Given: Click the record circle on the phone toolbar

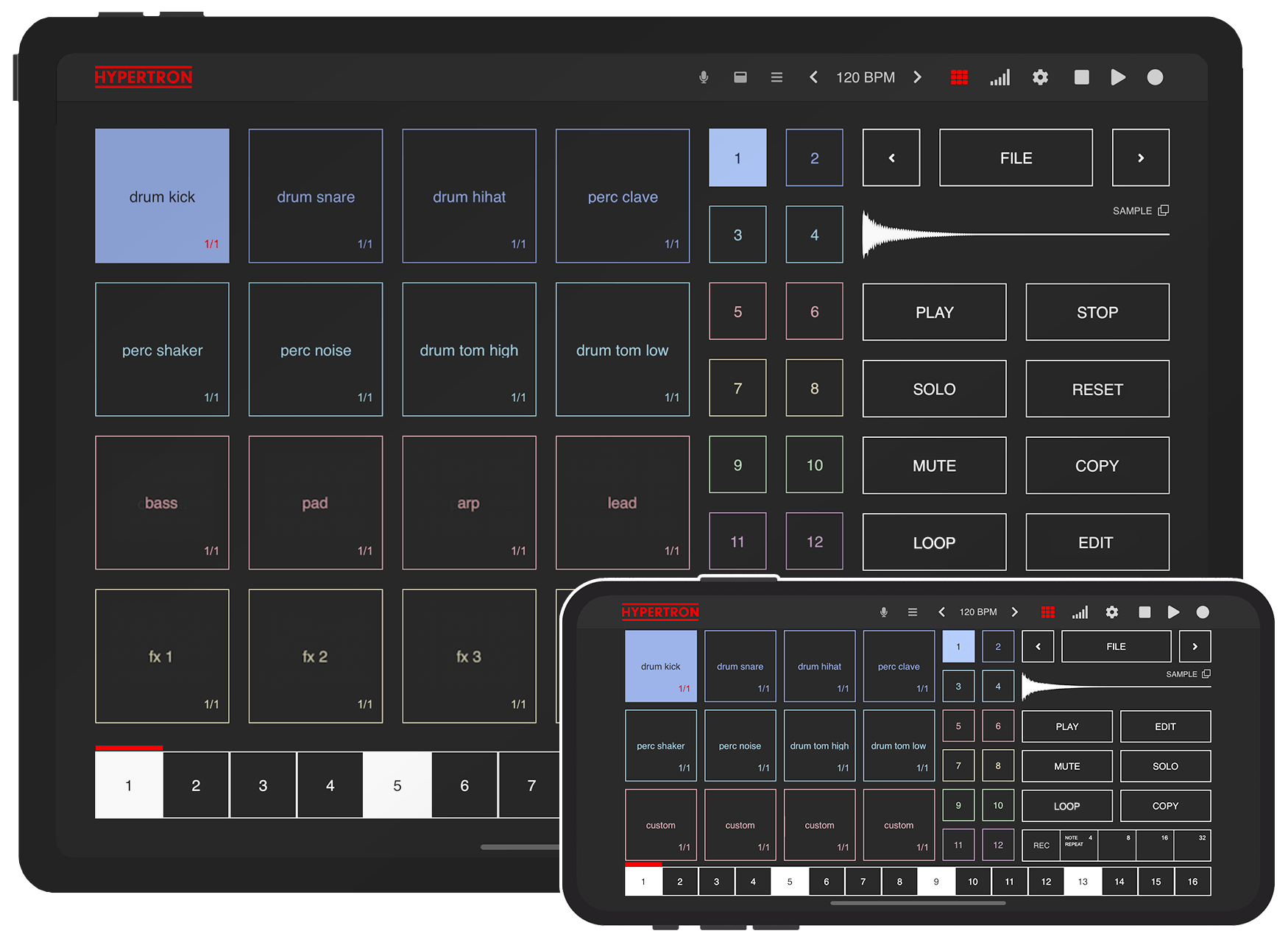Looking at the screenshot, I should click(x=1203, y=612).
